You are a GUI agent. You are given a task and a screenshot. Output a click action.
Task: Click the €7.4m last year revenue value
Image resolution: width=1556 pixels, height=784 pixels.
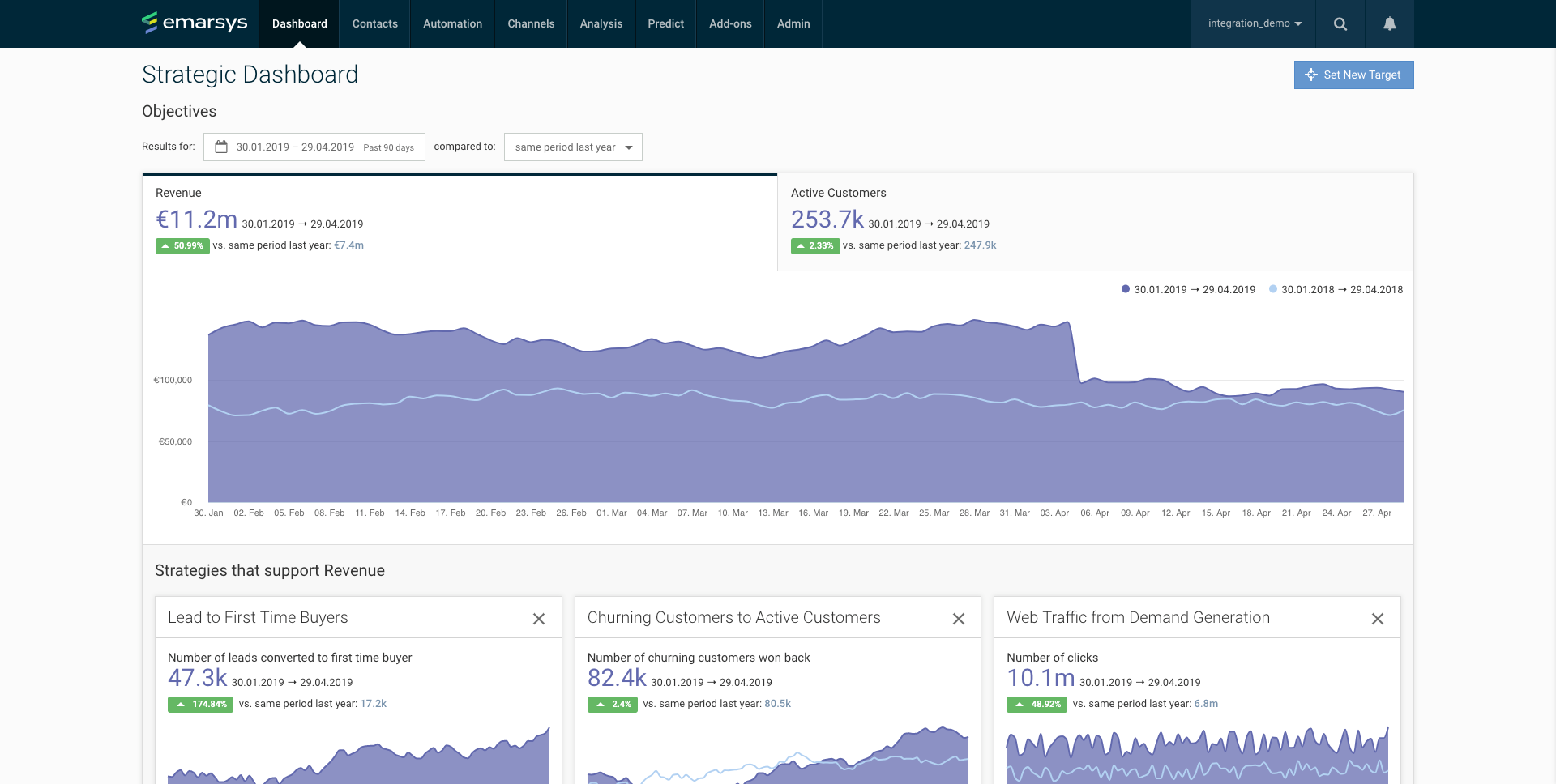(x=348, y=245)
